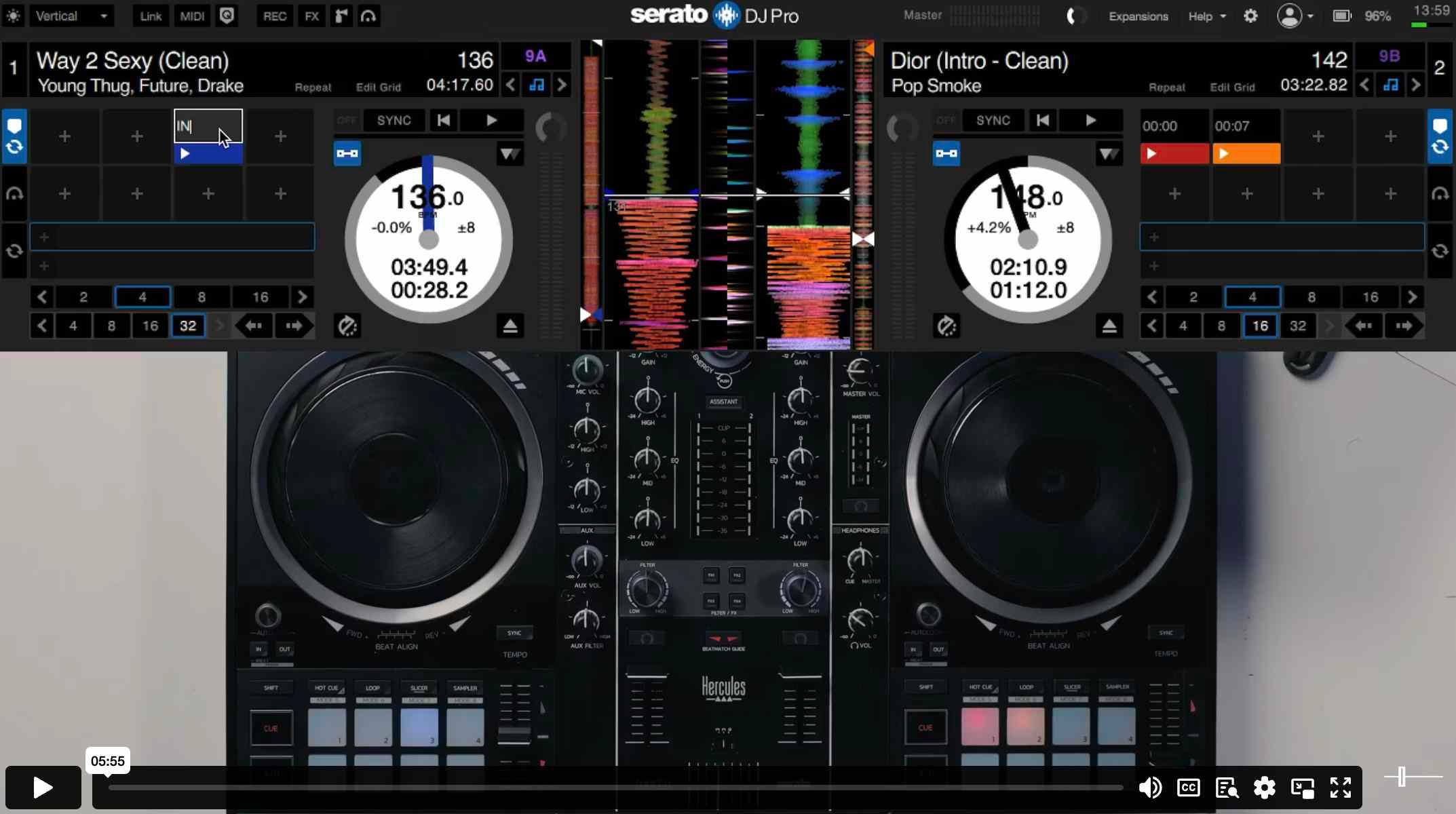1456x814 pixels.
Task: Toggle Repeat on the Dior track
Action: click(1167, 87)
